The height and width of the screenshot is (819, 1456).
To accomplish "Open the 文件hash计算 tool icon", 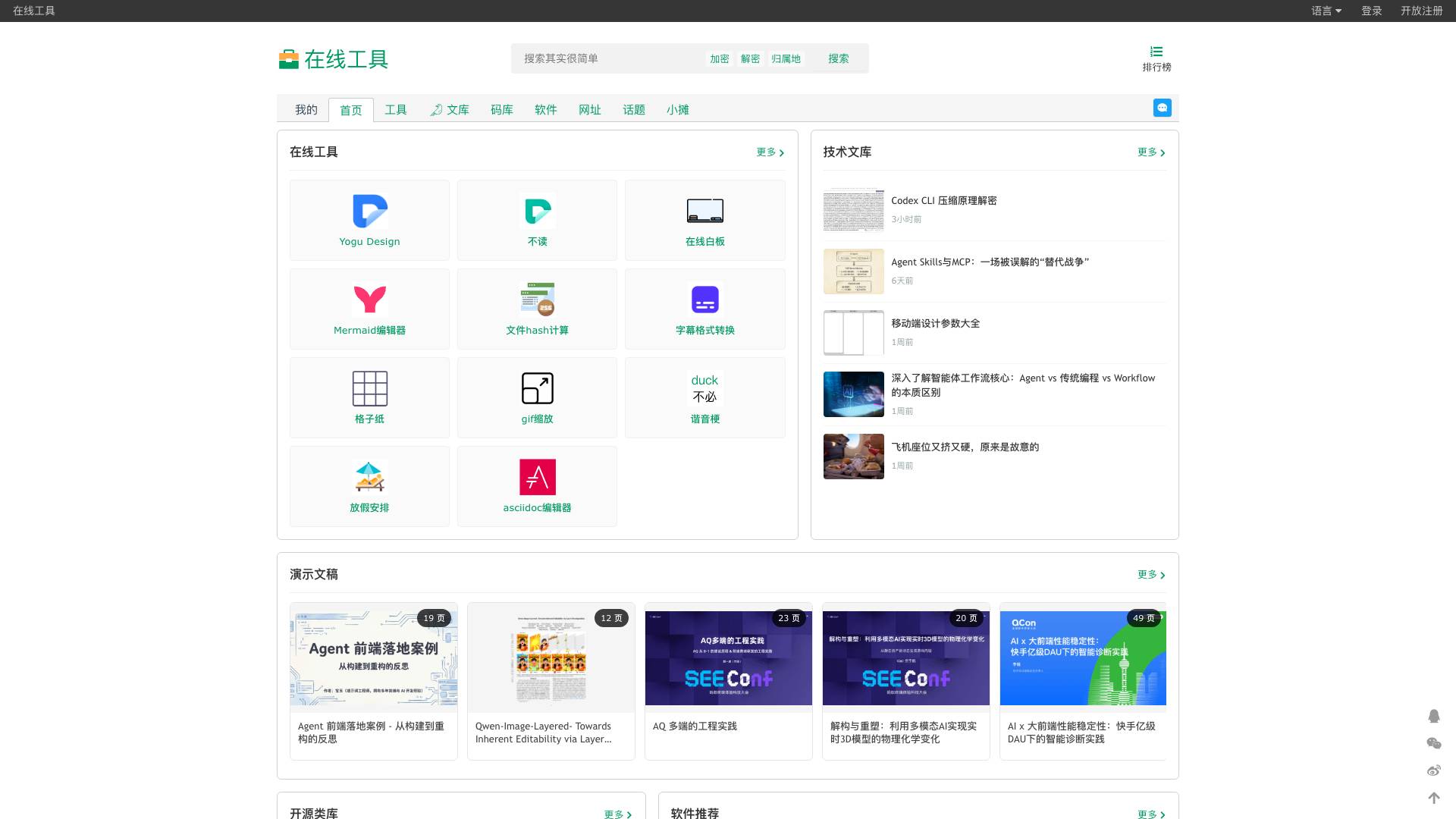I will click(x=537, y=300).
